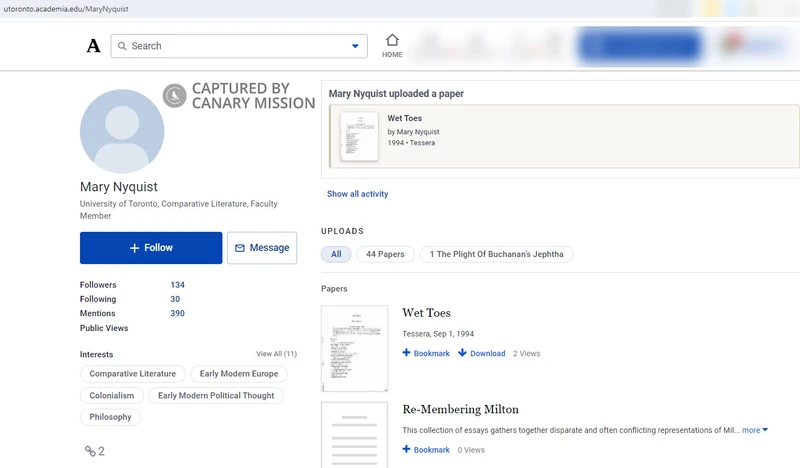Click the '2 Views' count on Wet Toes
Viewport: 800px width, 468px height.
[527, 353]
